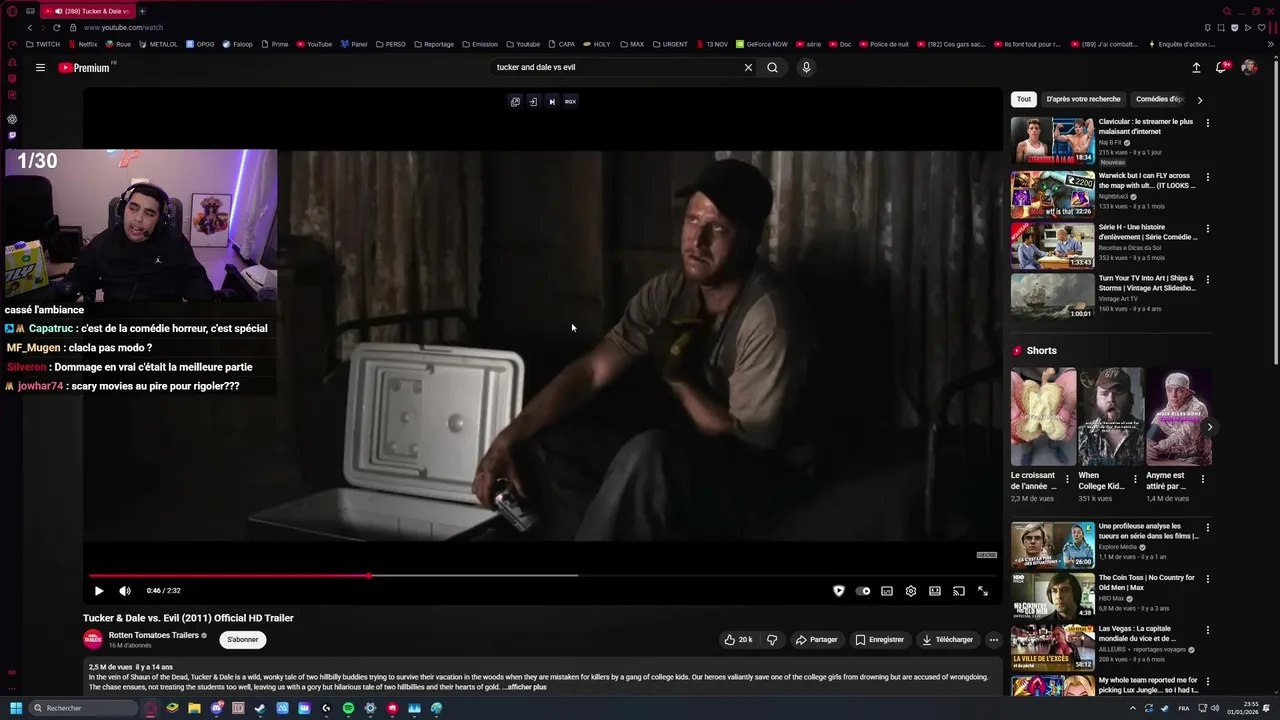Open account avatar menu

coord(1248,68)
